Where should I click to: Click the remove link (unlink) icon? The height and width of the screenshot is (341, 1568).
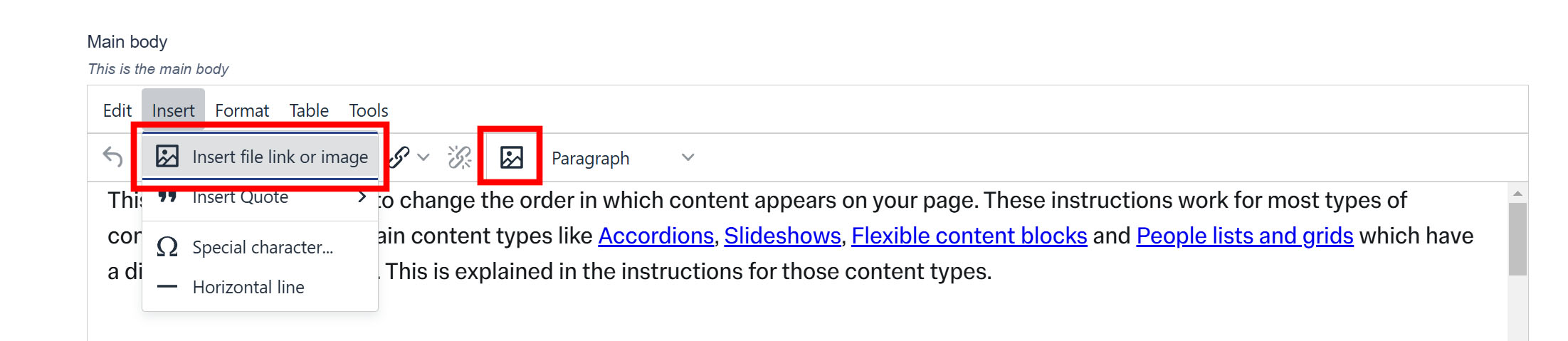[x=459, y=157]
